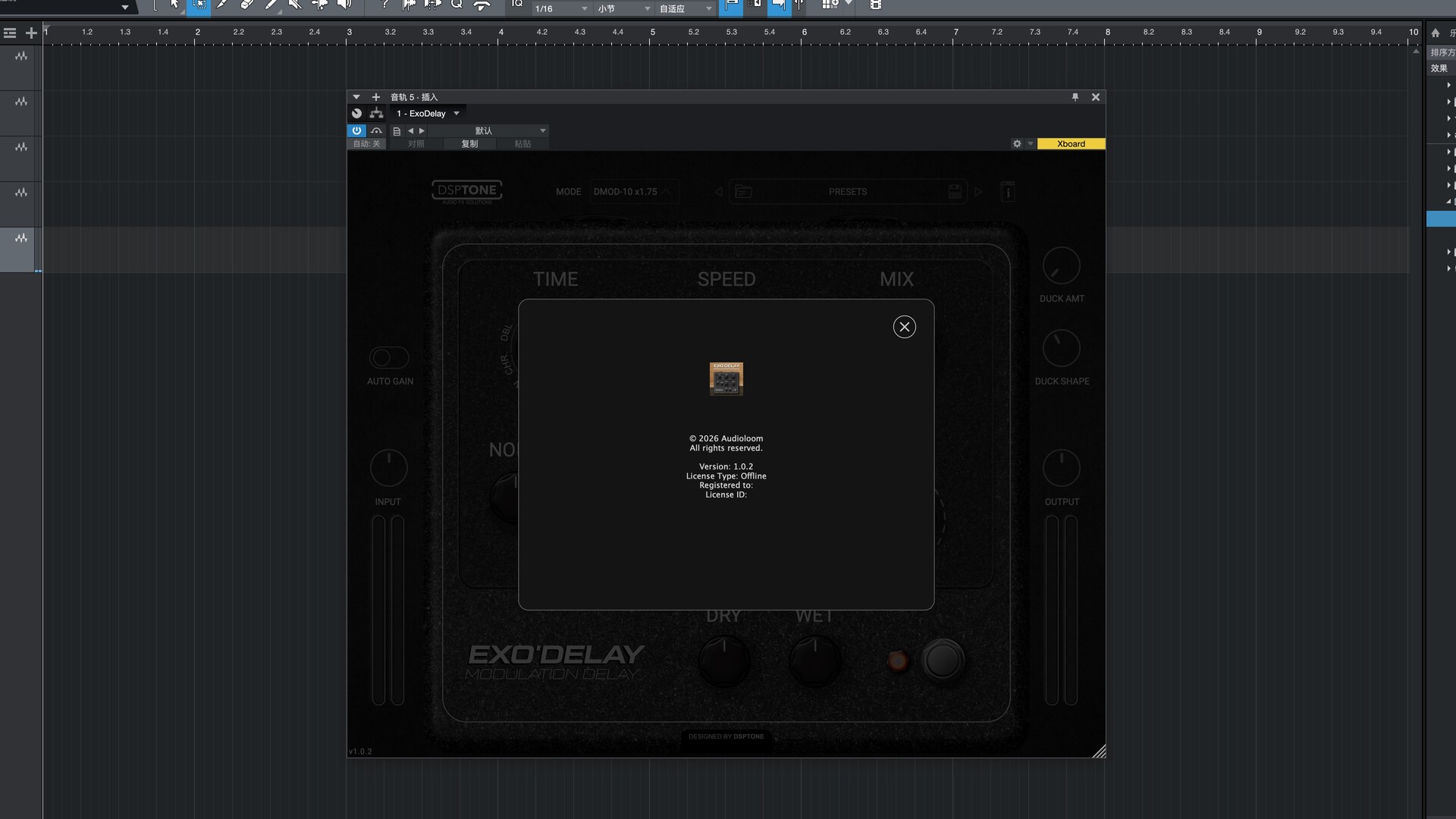Click the plugin settings gear icon
Viewport: 1456px width, 819px height.
click(1017, 144)
